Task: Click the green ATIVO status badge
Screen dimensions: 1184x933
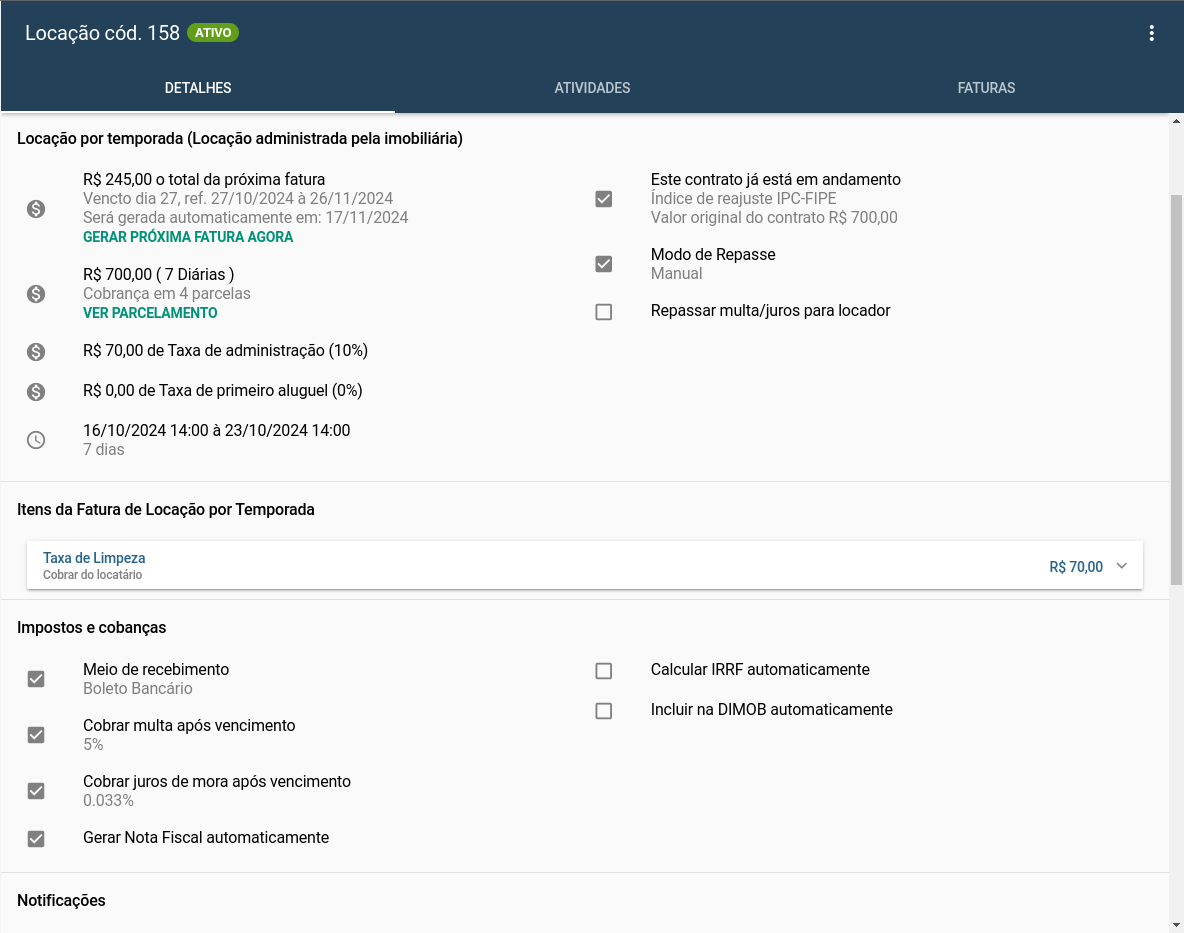Action: (x=213, y=32)
